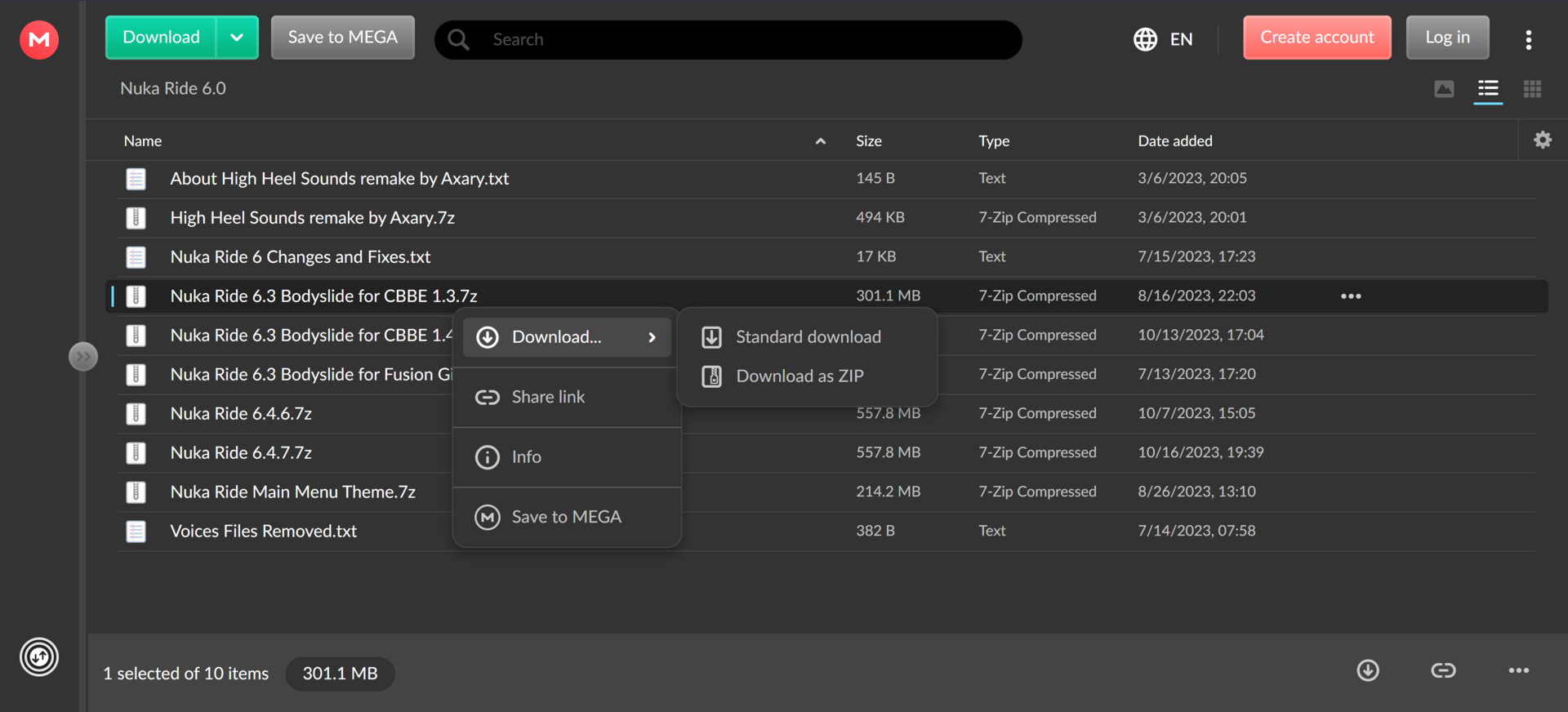Sort files by Name column
The image size is (1568, 712).
click(143, 141)
